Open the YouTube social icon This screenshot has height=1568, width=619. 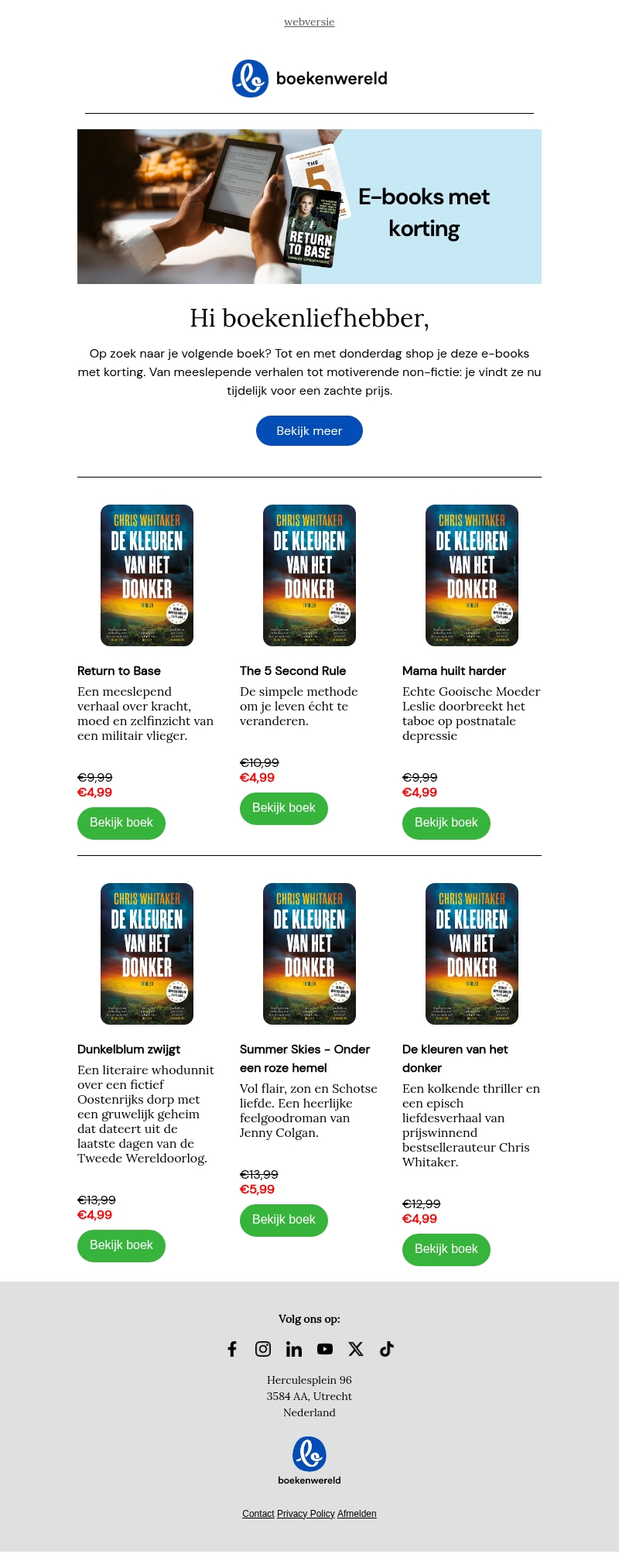(x=325, y=1349)
